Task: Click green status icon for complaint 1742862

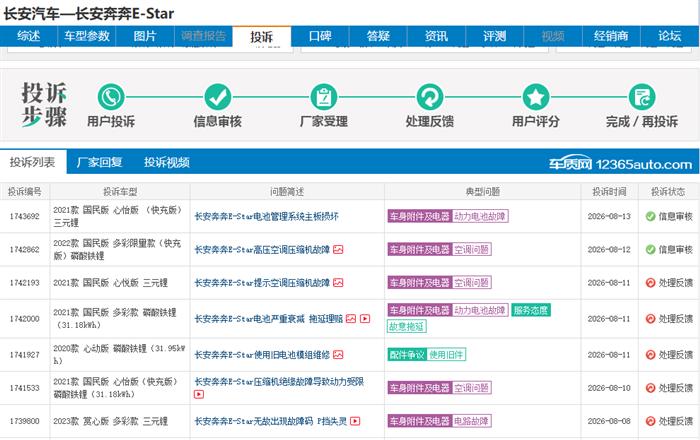Action: pyautogui.click(x=650, y=249)
